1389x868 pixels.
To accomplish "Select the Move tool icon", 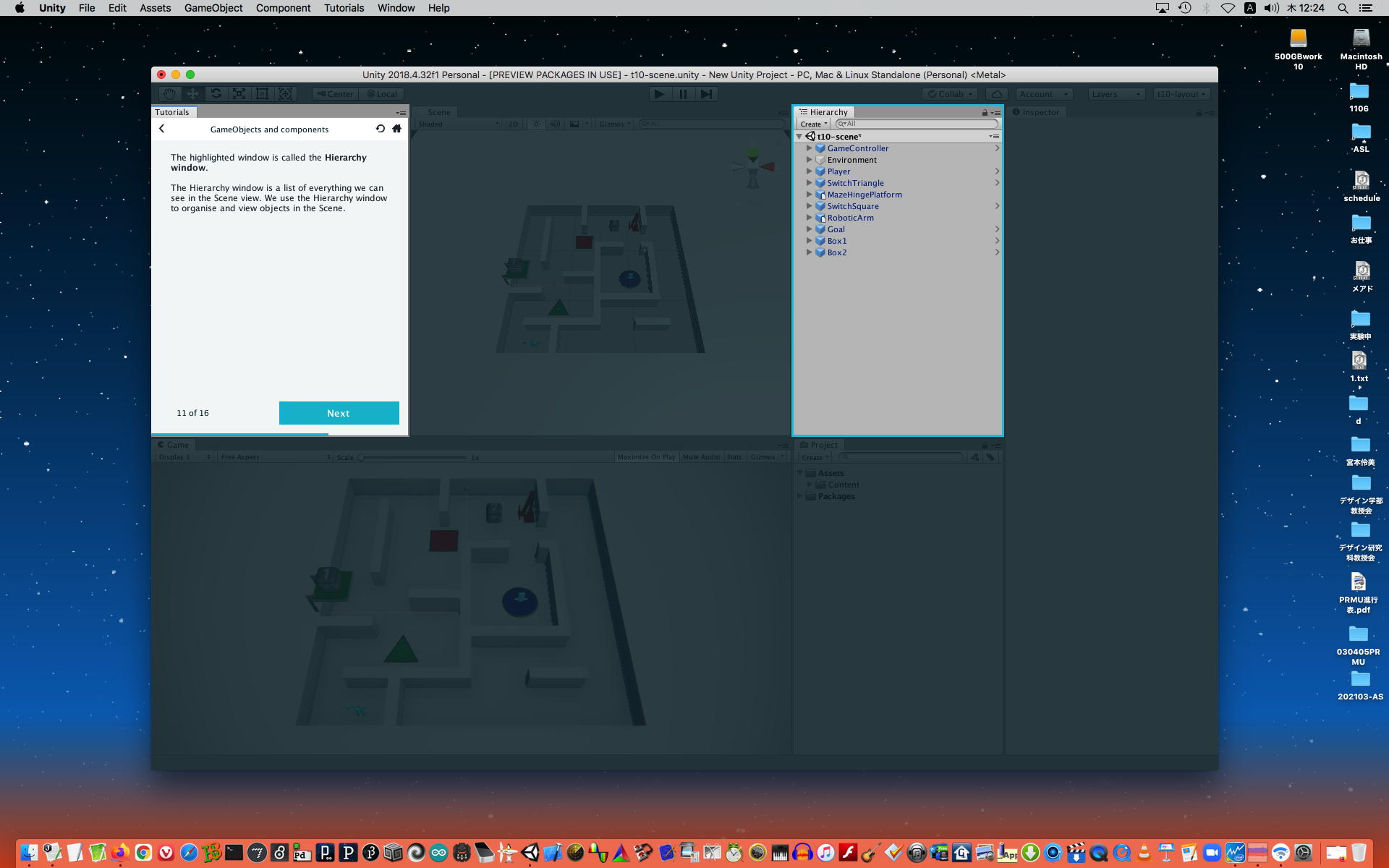I will (192, 94).
